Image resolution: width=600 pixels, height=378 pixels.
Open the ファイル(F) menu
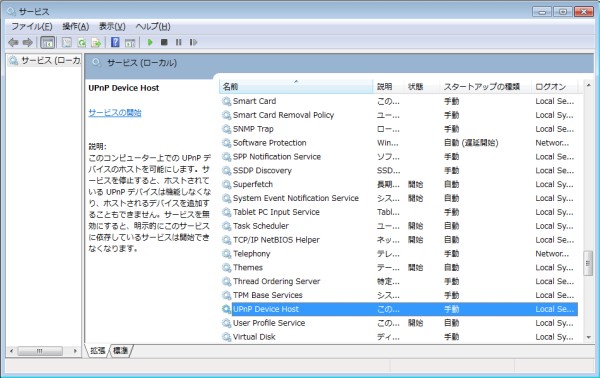32,26
